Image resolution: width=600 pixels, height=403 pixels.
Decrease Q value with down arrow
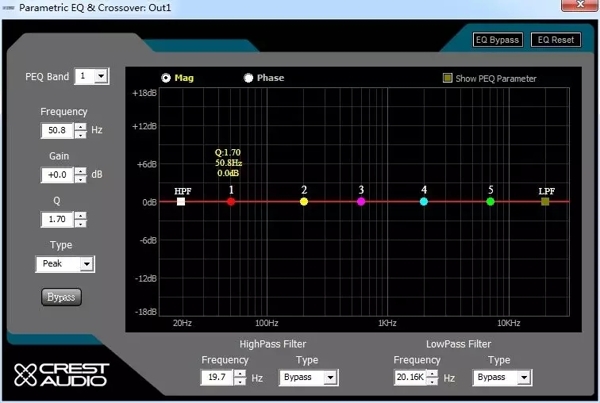[x=80, y=223]
